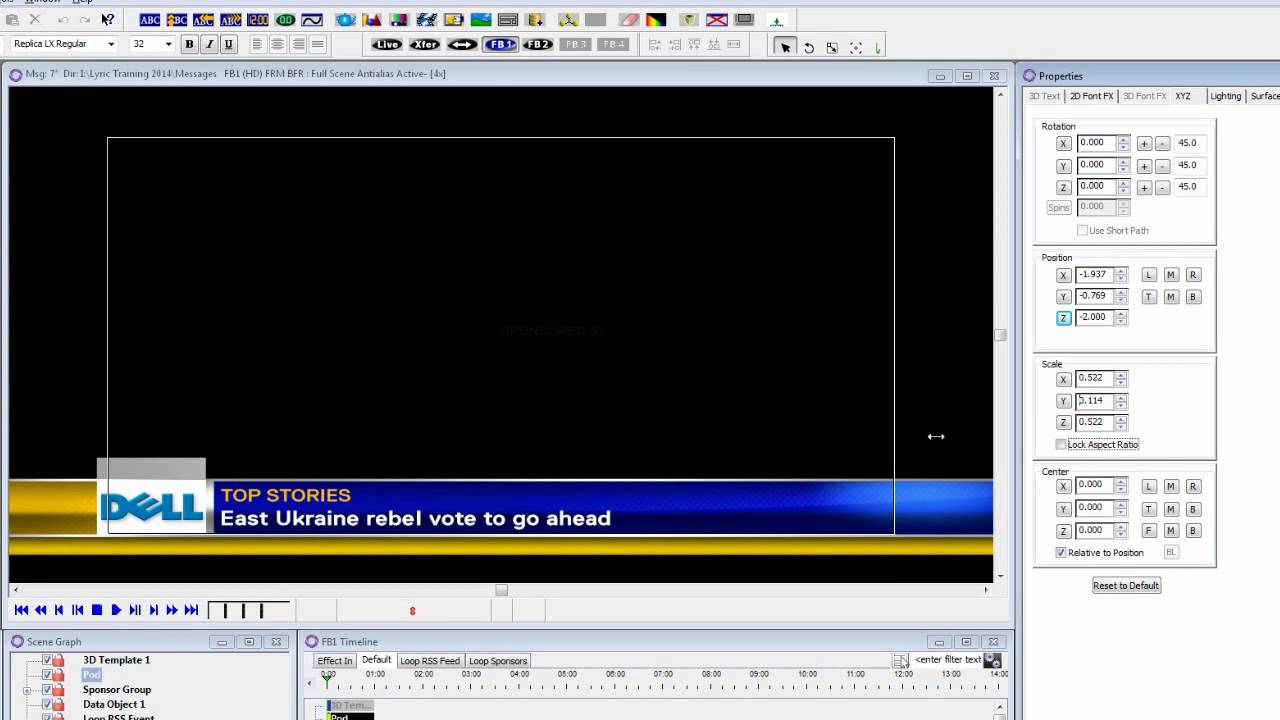Viewport: 1280px width, 720px height.
Task: Select the rotate tool icon
Action: (809, 47)
